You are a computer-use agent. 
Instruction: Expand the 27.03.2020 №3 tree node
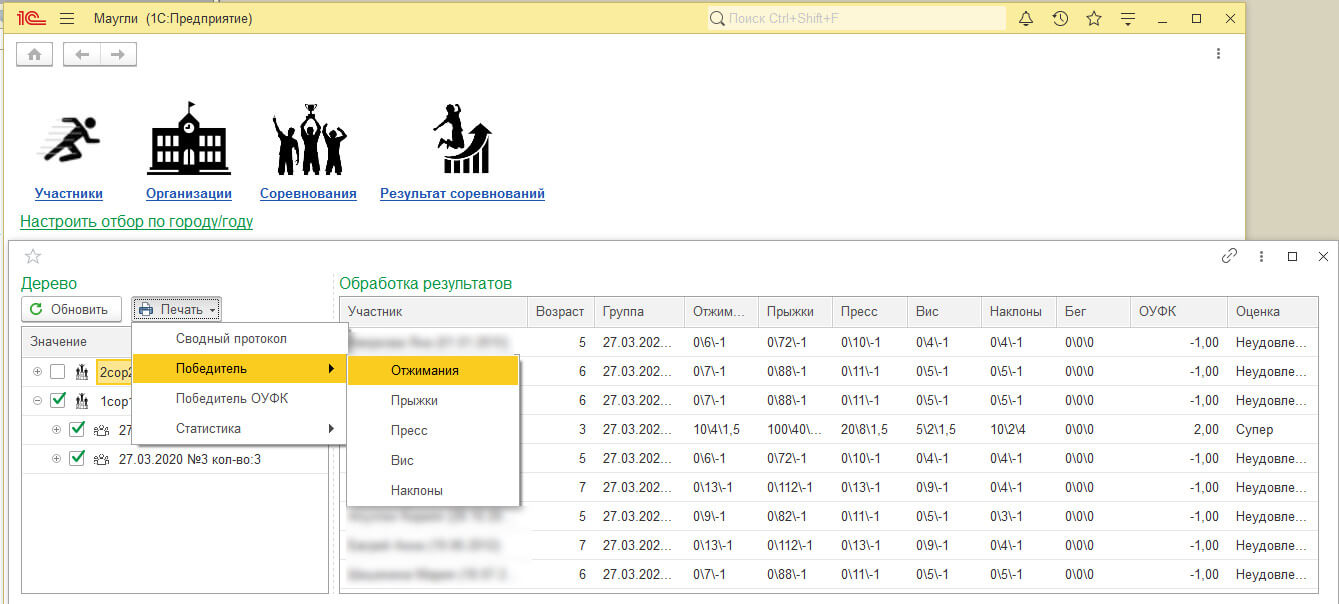[56, 459]
